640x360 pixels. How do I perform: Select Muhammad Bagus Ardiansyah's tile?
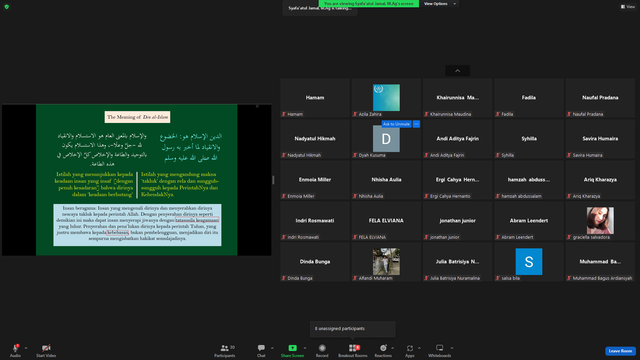(x=600, y=262)
